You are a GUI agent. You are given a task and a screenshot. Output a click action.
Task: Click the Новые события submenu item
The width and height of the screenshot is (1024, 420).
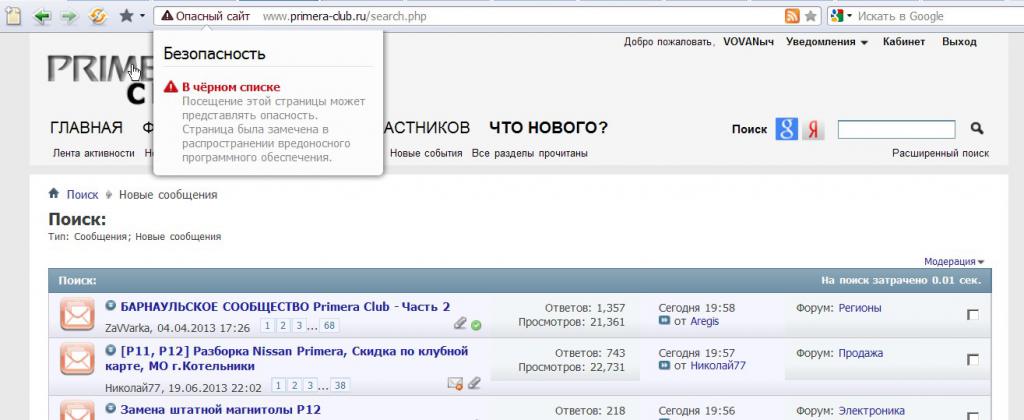[426, 153]
